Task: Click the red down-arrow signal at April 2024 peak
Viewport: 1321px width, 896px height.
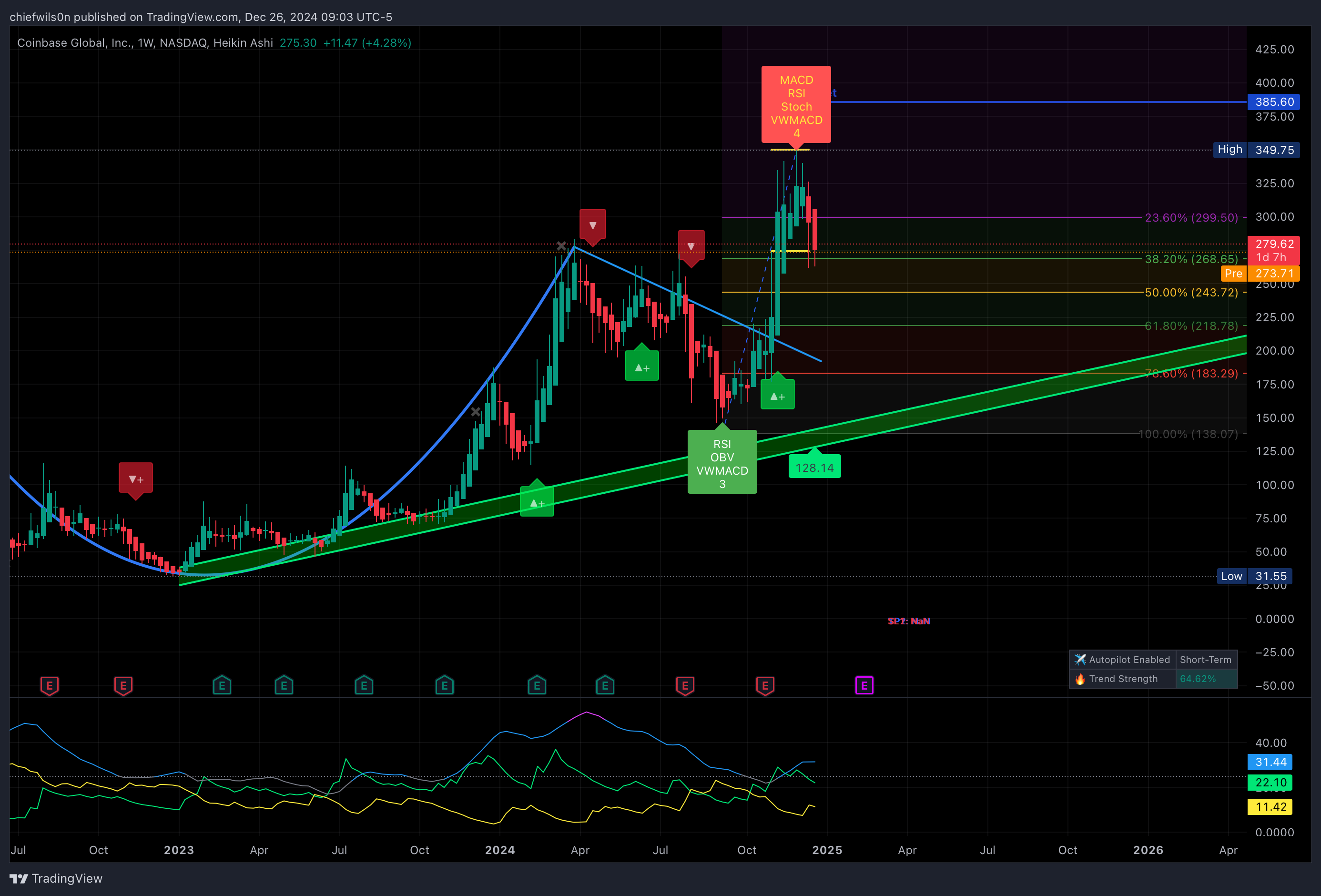Action: (592, 227)
